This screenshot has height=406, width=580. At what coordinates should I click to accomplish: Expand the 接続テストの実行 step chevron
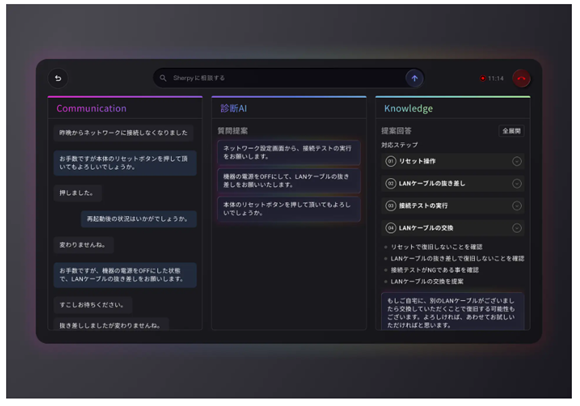pyautogui.click(x=517, y=206)
